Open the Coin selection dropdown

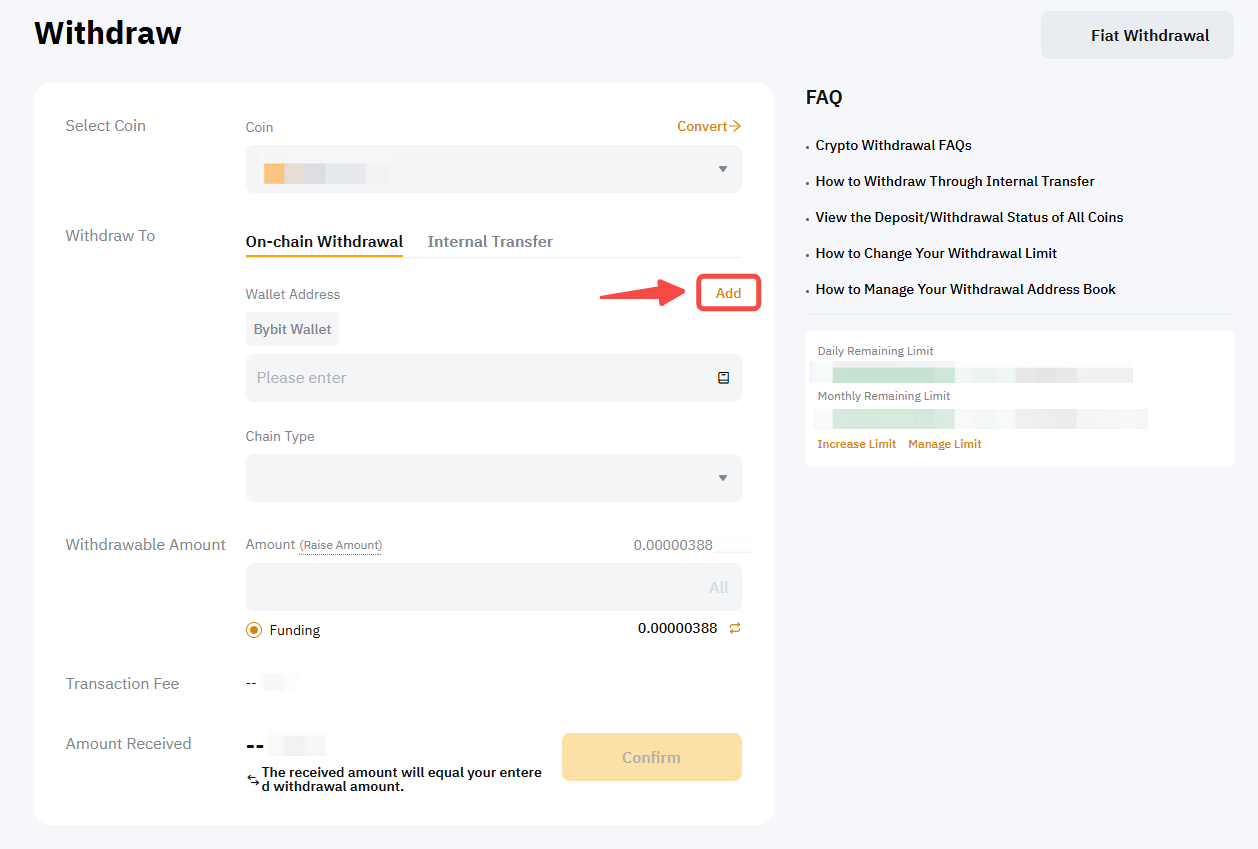click(493, 169)
